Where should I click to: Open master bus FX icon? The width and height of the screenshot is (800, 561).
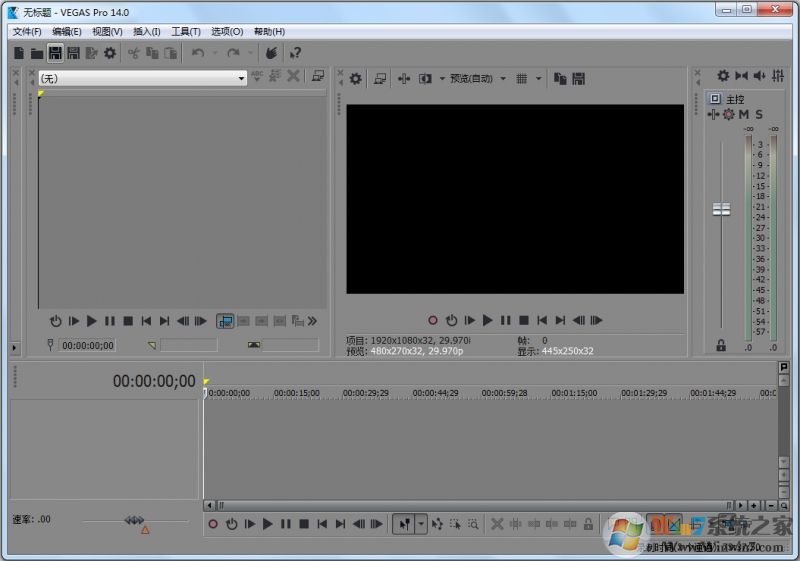pyautogui.click(x=713, y=114)
